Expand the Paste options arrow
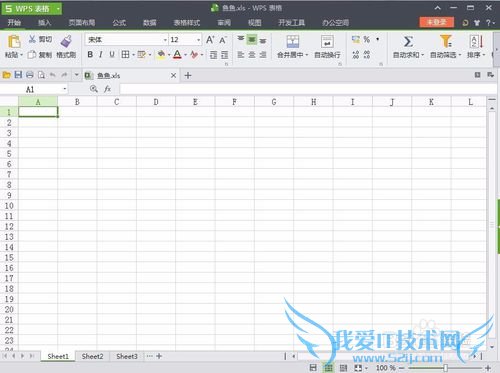The height and width of the screenshot is (373, 500). coord(21,55)
